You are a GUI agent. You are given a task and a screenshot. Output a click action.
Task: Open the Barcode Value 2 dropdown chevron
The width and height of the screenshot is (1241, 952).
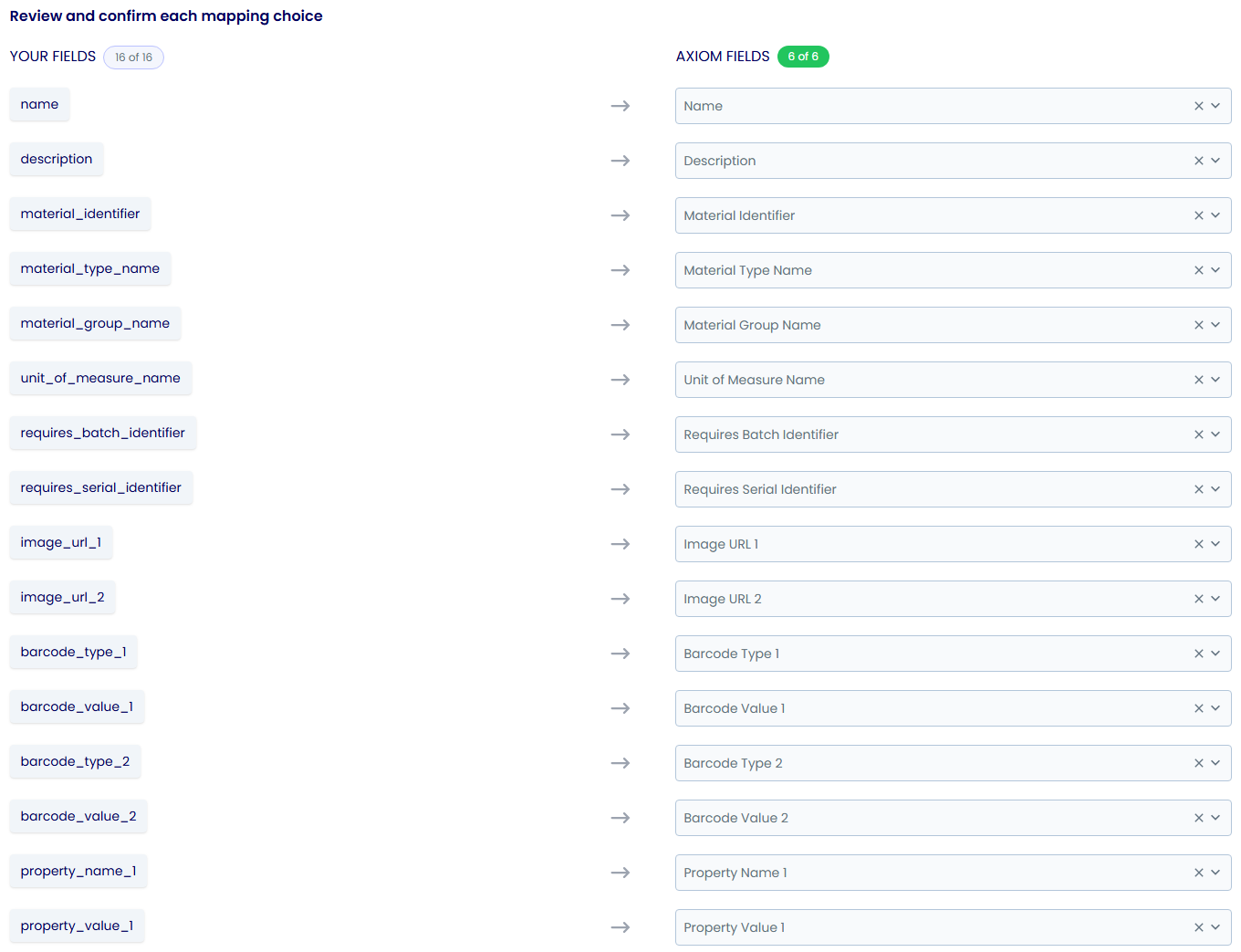coord(1215,818)
